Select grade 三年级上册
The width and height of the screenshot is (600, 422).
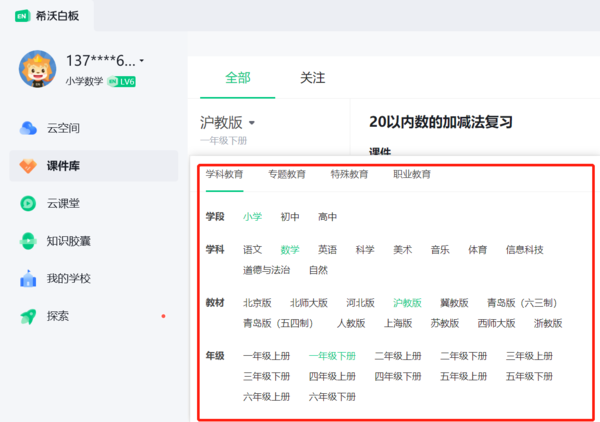coord(528,356)
